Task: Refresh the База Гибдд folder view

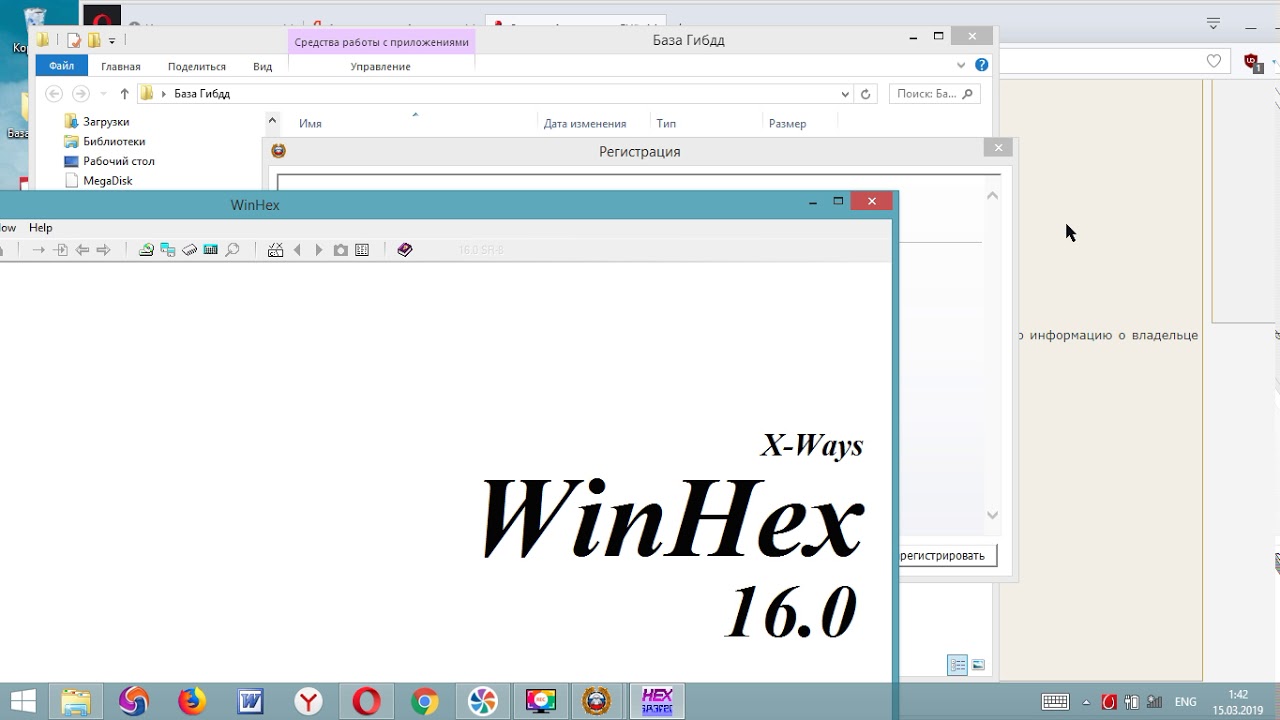Action: (866, 94)
